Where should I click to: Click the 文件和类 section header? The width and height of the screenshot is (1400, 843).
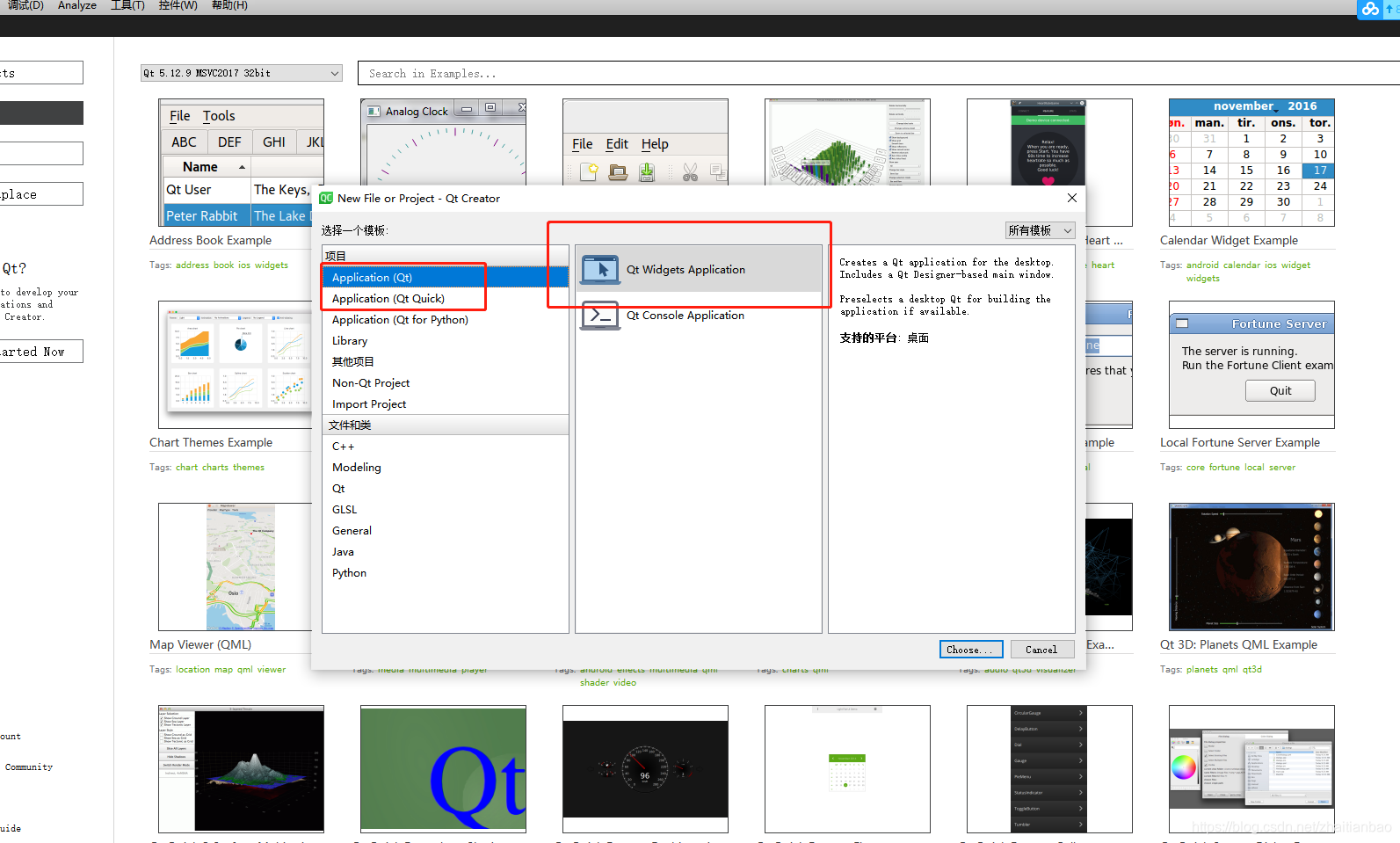click(x=446, y=425)
